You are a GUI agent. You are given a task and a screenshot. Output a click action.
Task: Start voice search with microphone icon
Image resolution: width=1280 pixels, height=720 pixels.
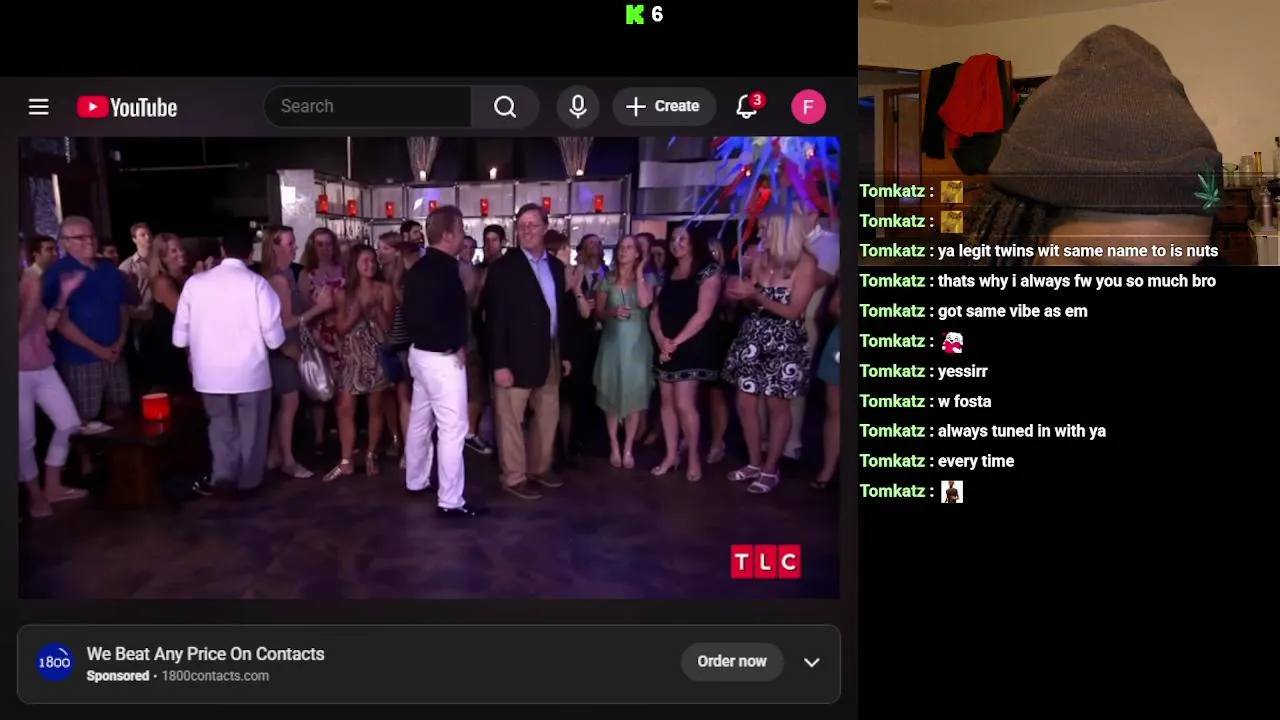click(578, 106)
